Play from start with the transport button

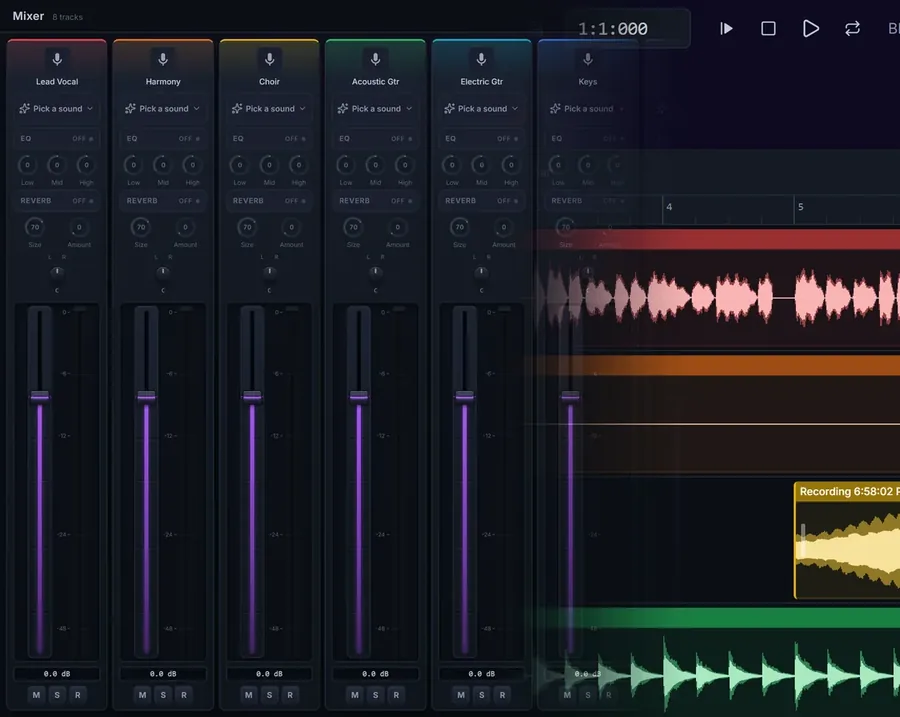click(x=726, y=28)
